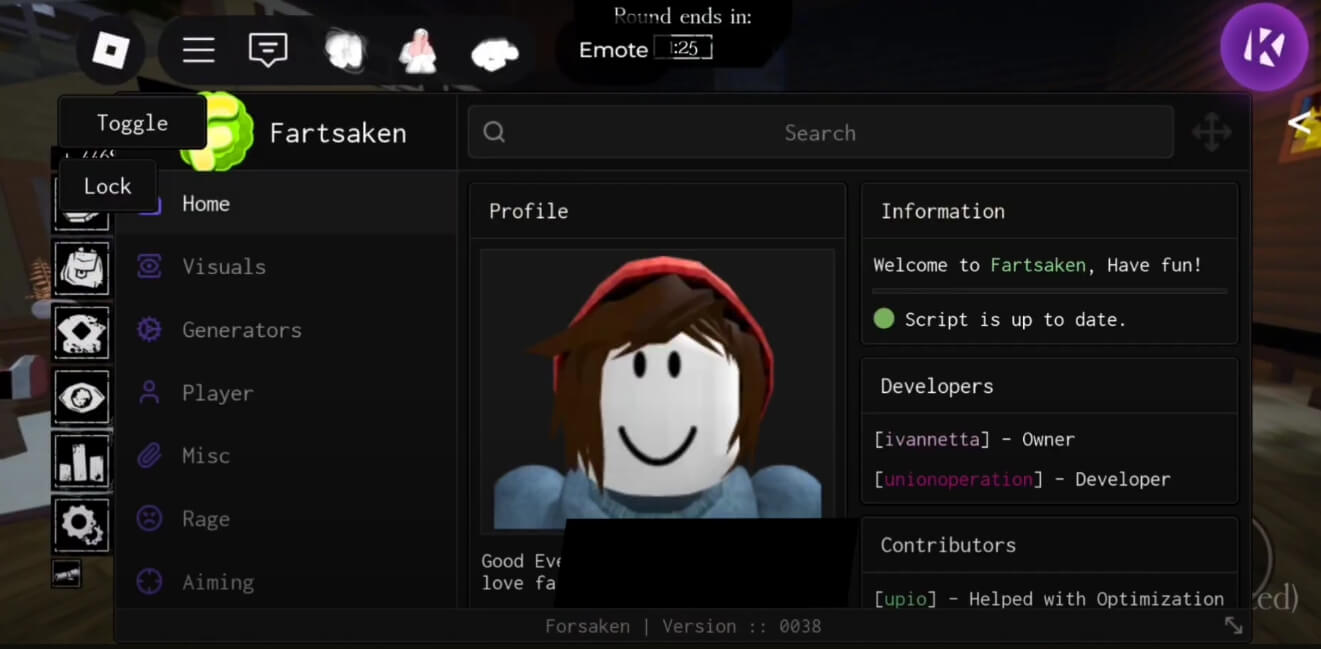Click the "Developers" section header

937,386
